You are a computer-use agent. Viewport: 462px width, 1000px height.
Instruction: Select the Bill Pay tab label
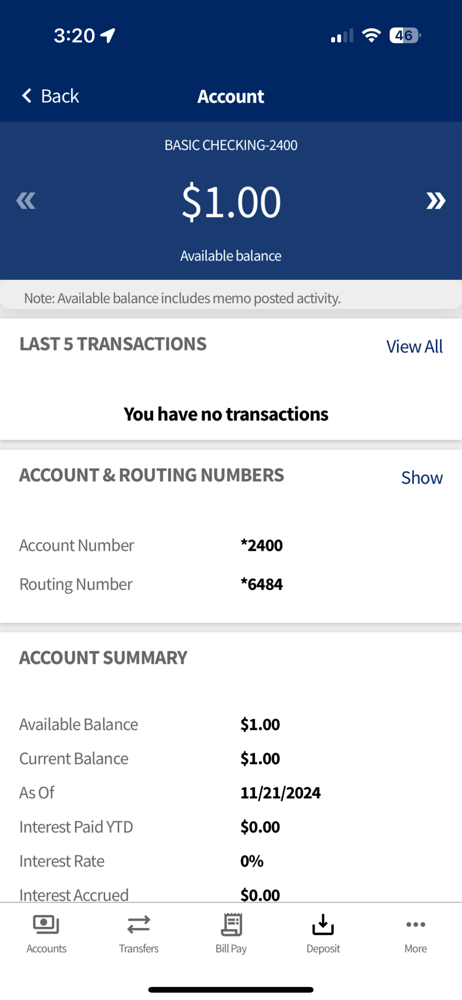[x=231, y=948]
